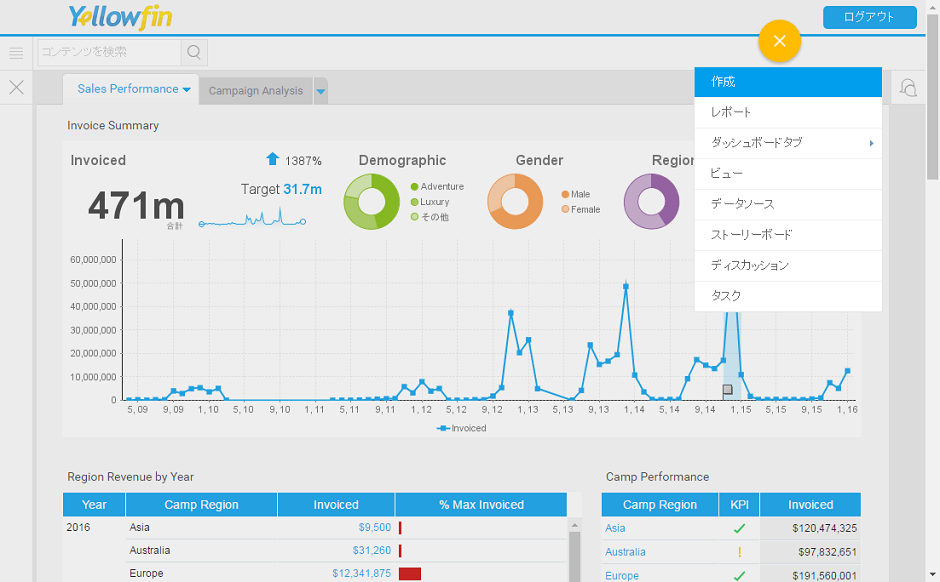Choose ディスカッション from the create menu
The width and height of the screenshot is (940, 582).
pos(788,266)
